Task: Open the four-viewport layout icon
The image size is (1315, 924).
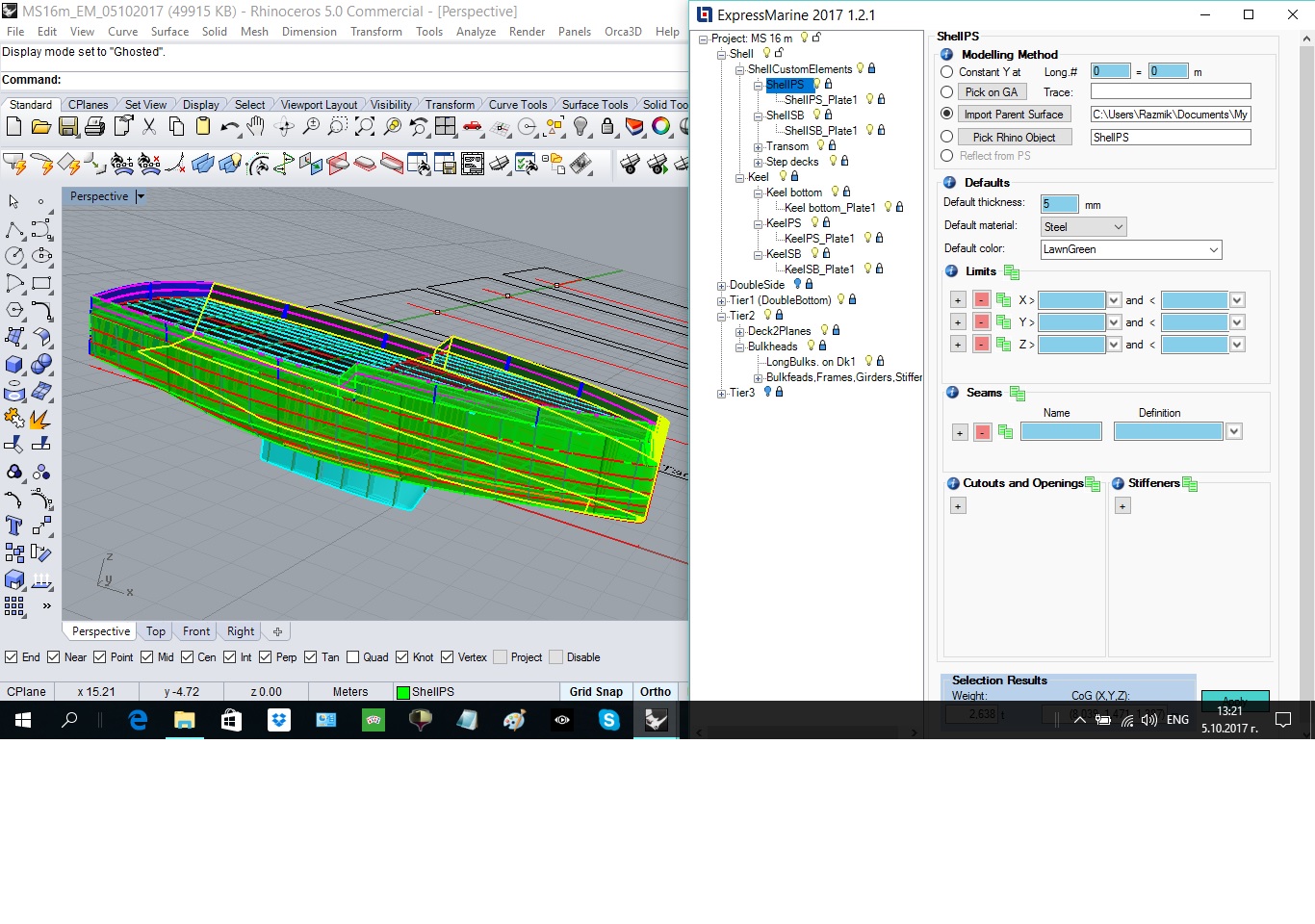Action: pyautogui.click(x=445, y=127)
